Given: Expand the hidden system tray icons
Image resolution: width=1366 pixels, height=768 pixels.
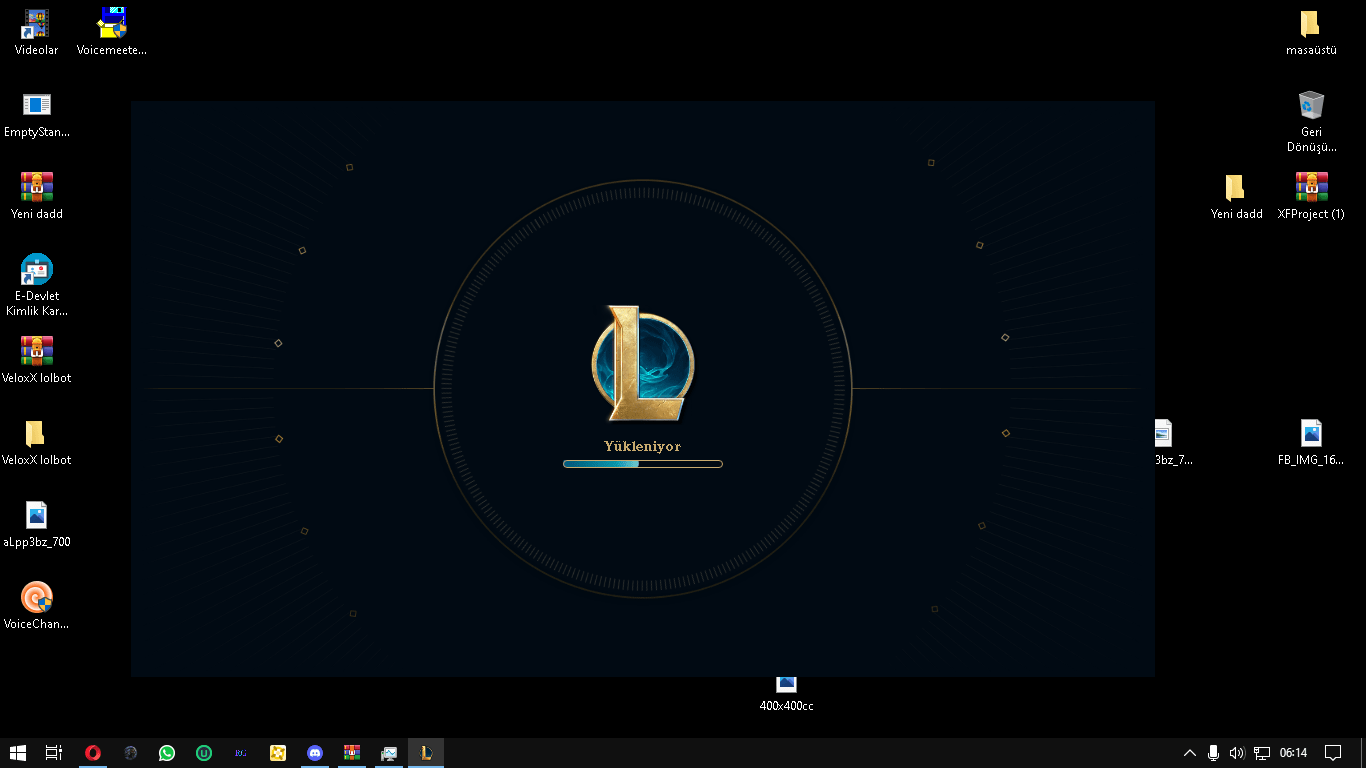Looking at the screenshot, I should click(1190, 753).
